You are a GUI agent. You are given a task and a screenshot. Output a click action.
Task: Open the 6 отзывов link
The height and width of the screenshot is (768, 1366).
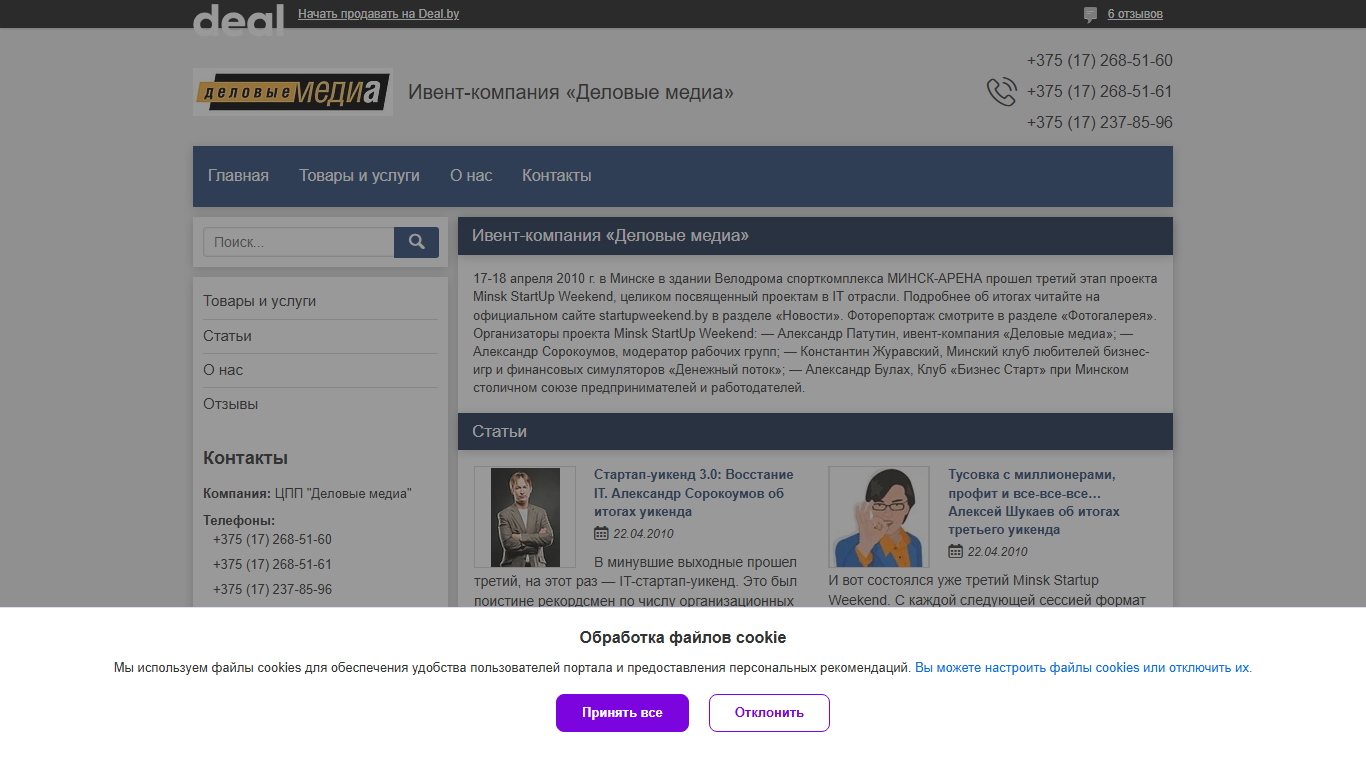point(1135,14)
